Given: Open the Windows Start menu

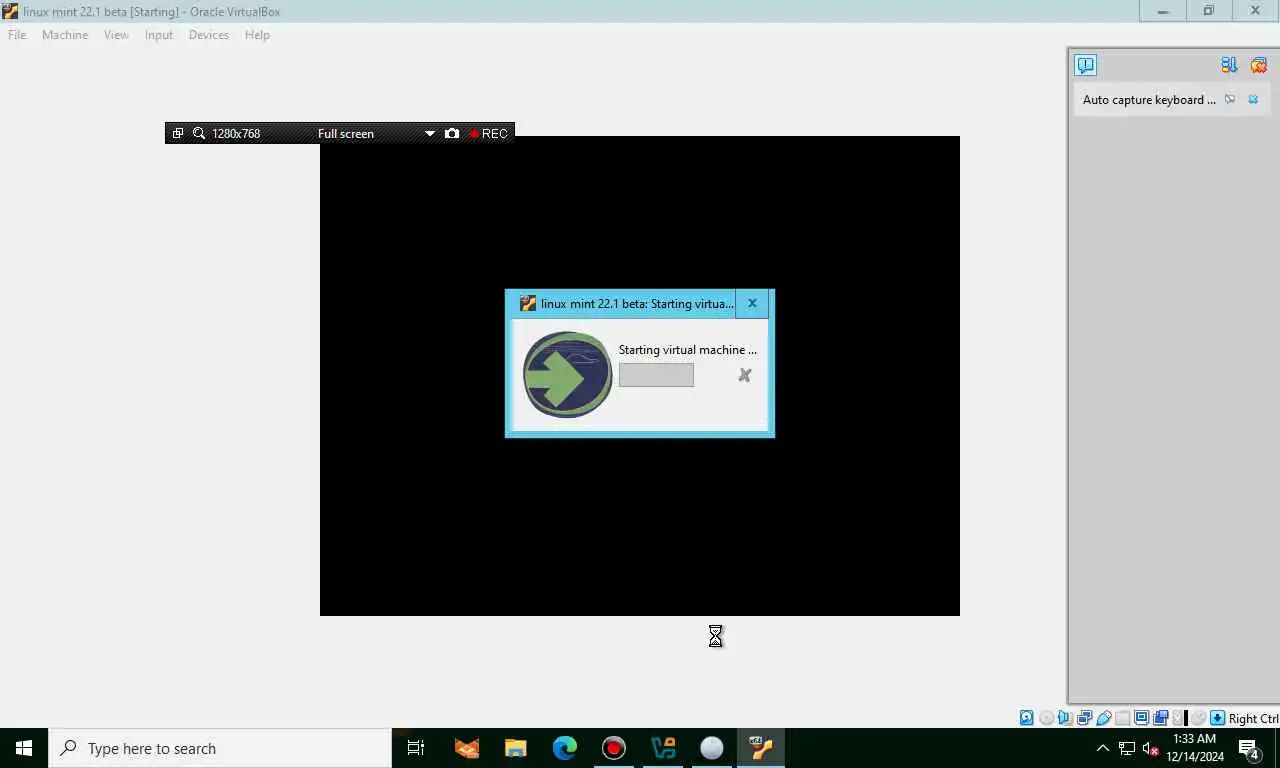Looking at the screenshot, I should click(24, 748).
